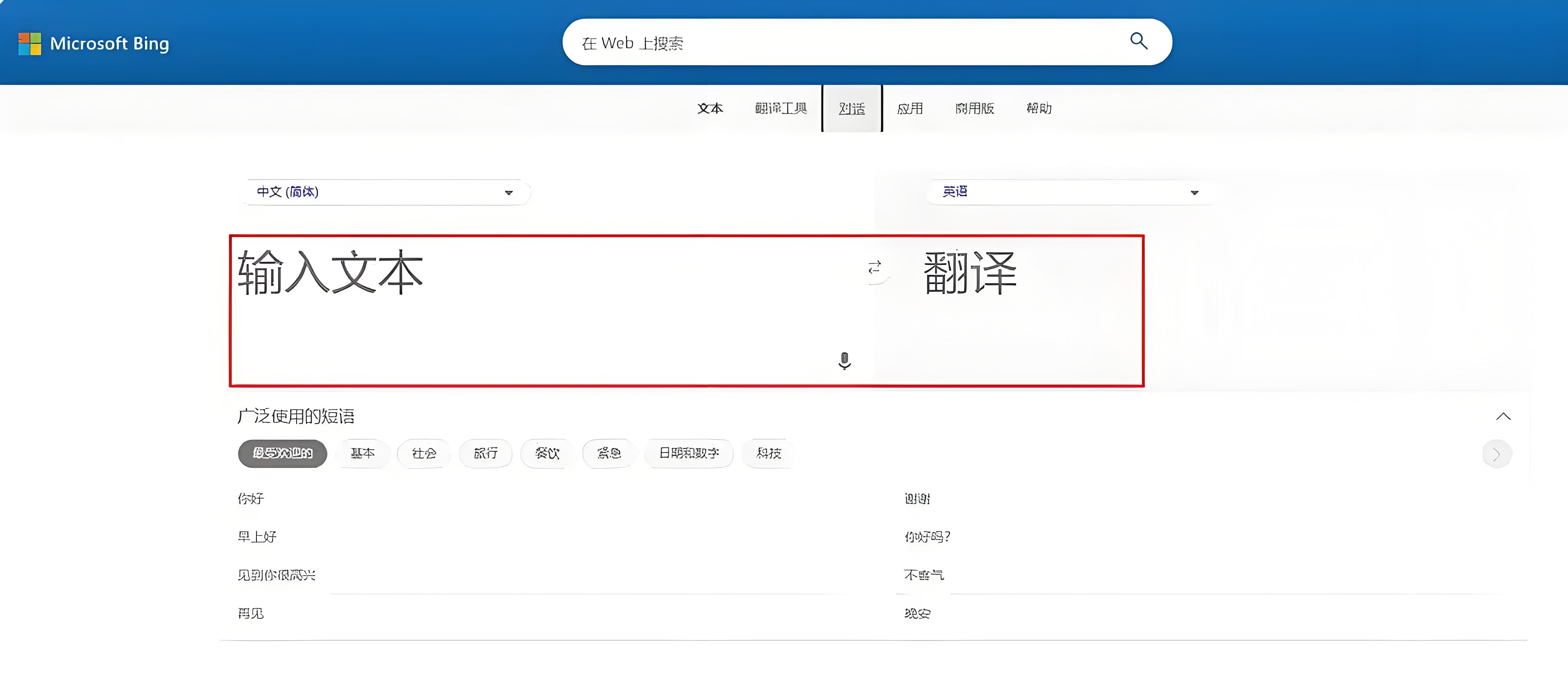Click the phrase 你好
Screen dimensions: 1568x691
pyautogui.click(x=251, y=499)
